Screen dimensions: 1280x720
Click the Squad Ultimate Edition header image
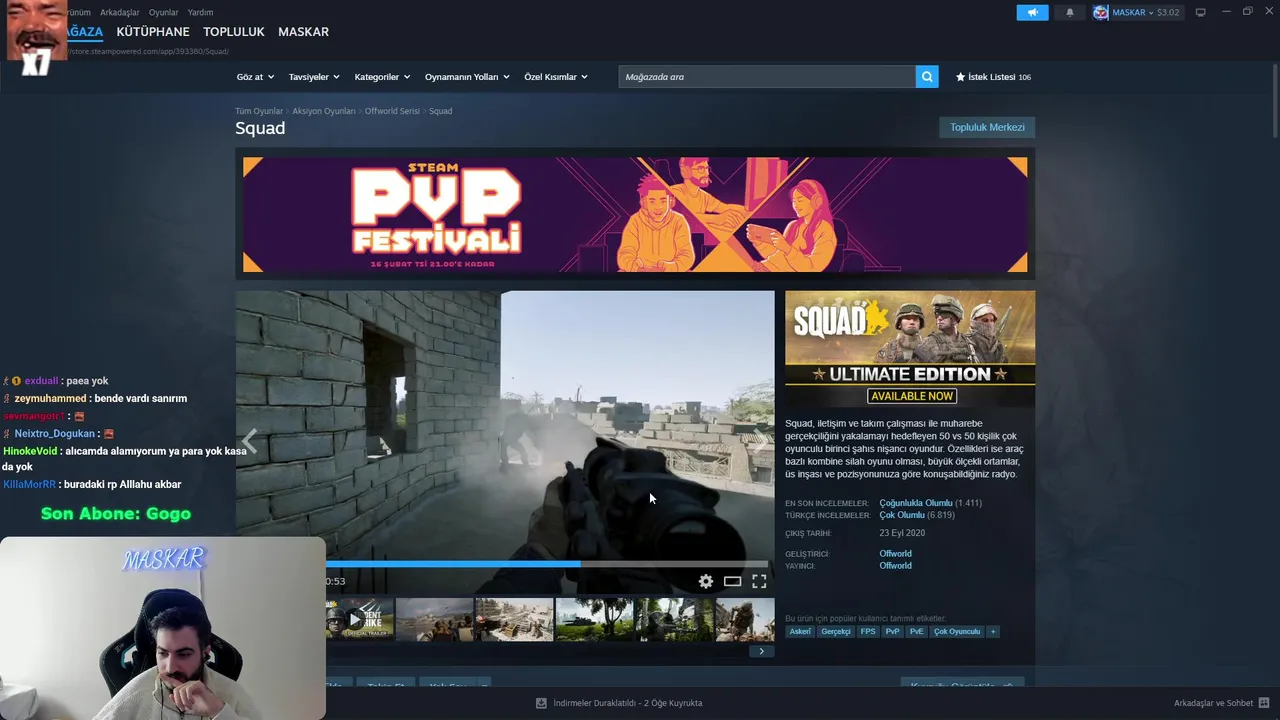910,349
